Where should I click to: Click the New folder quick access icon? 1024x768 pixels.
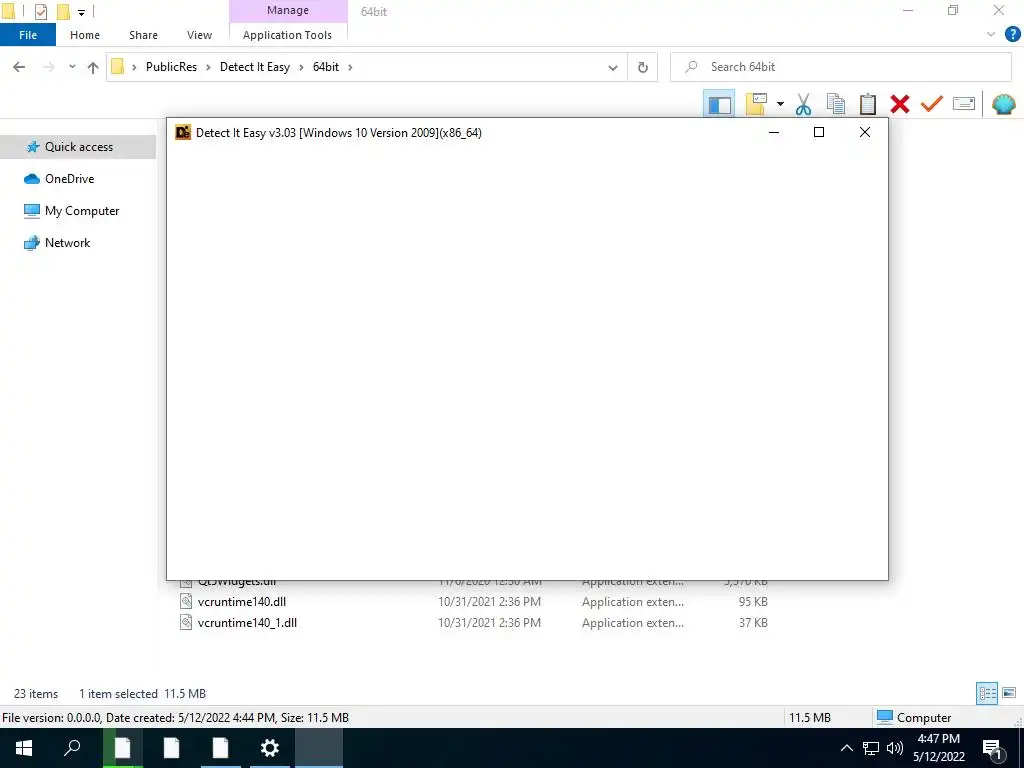63,11
